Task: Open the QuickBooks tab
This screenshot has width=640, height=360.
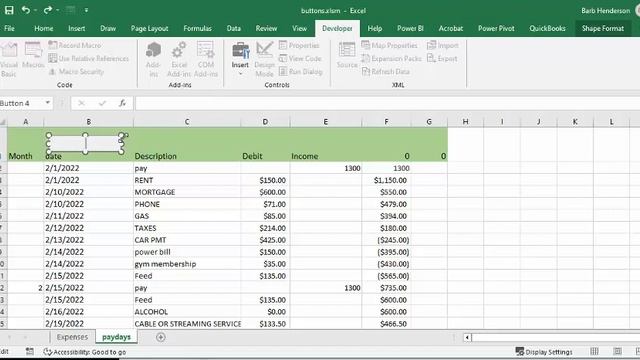Action: click(547, 28)
